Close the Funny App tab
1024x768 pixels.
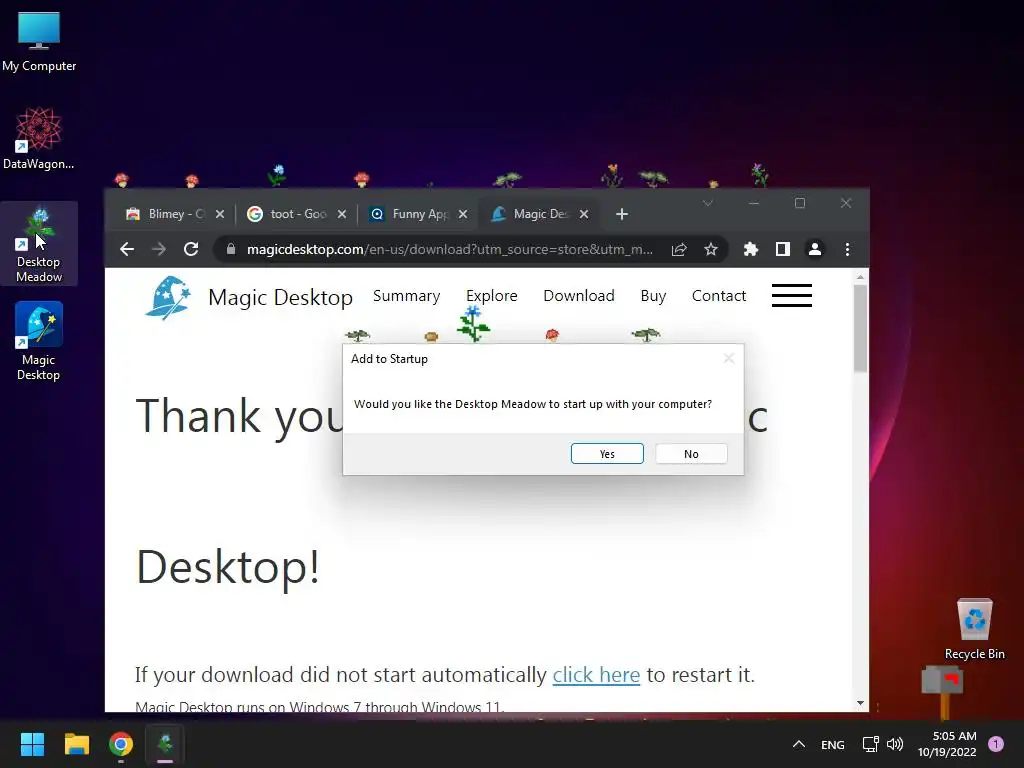pos(463,214)
